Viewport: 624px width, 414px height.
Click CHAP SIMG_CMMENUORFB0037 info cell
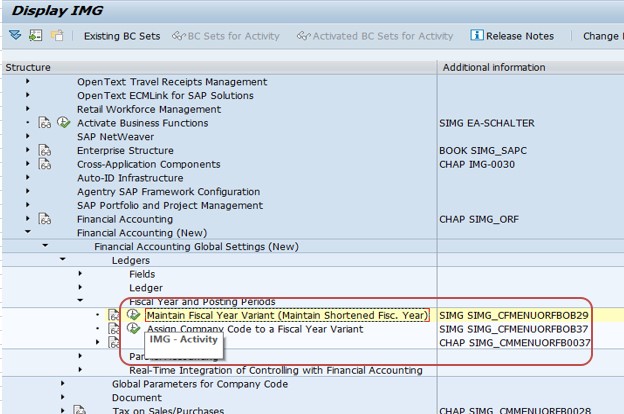515,343
